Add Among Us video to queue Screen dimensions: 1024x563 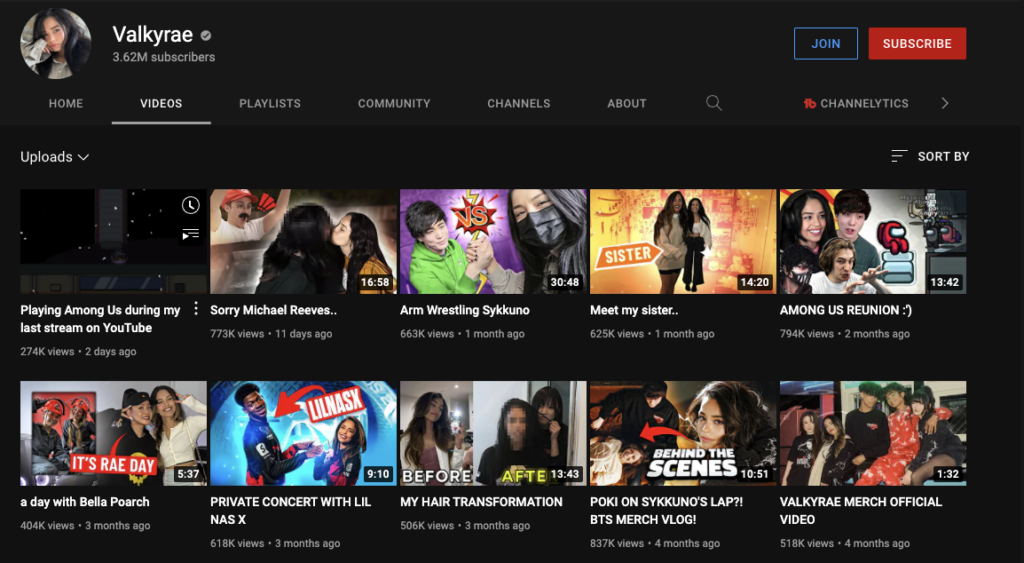pos(190,234)
